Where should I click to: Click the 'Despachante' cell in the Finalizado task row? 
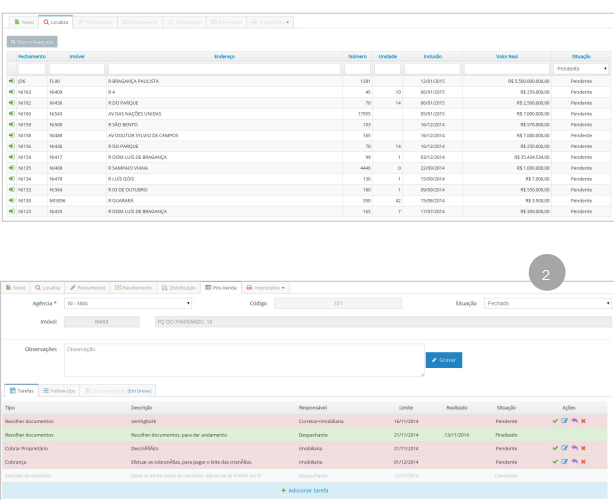click(313, 435)
